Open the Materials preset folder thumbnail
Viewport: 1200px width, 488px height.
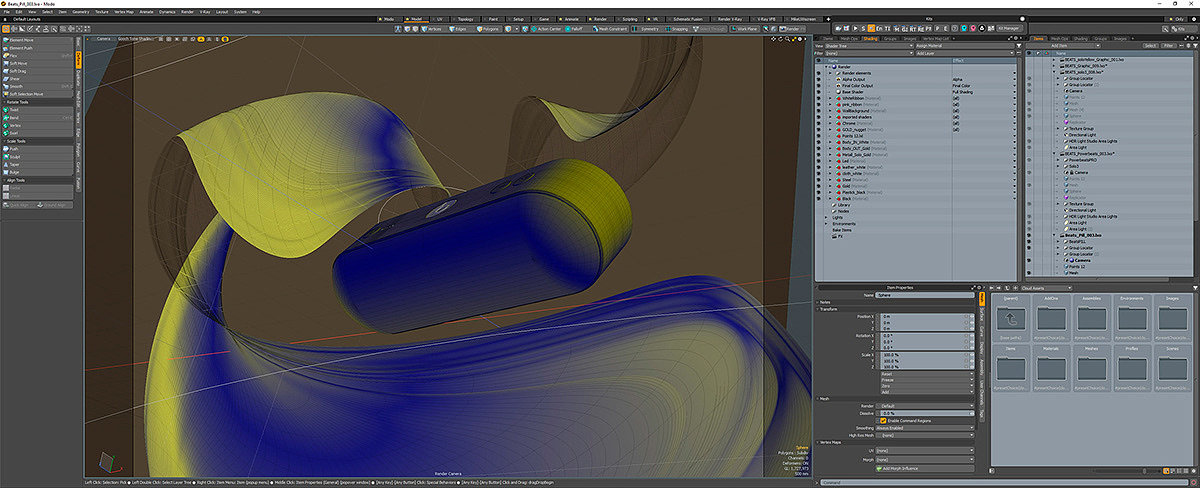point(1050,367)
